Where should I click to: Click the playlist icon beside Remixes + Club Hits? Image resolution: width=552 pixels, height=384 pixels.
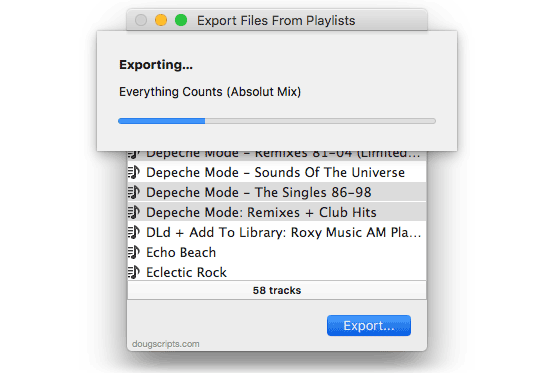(134, 212)
